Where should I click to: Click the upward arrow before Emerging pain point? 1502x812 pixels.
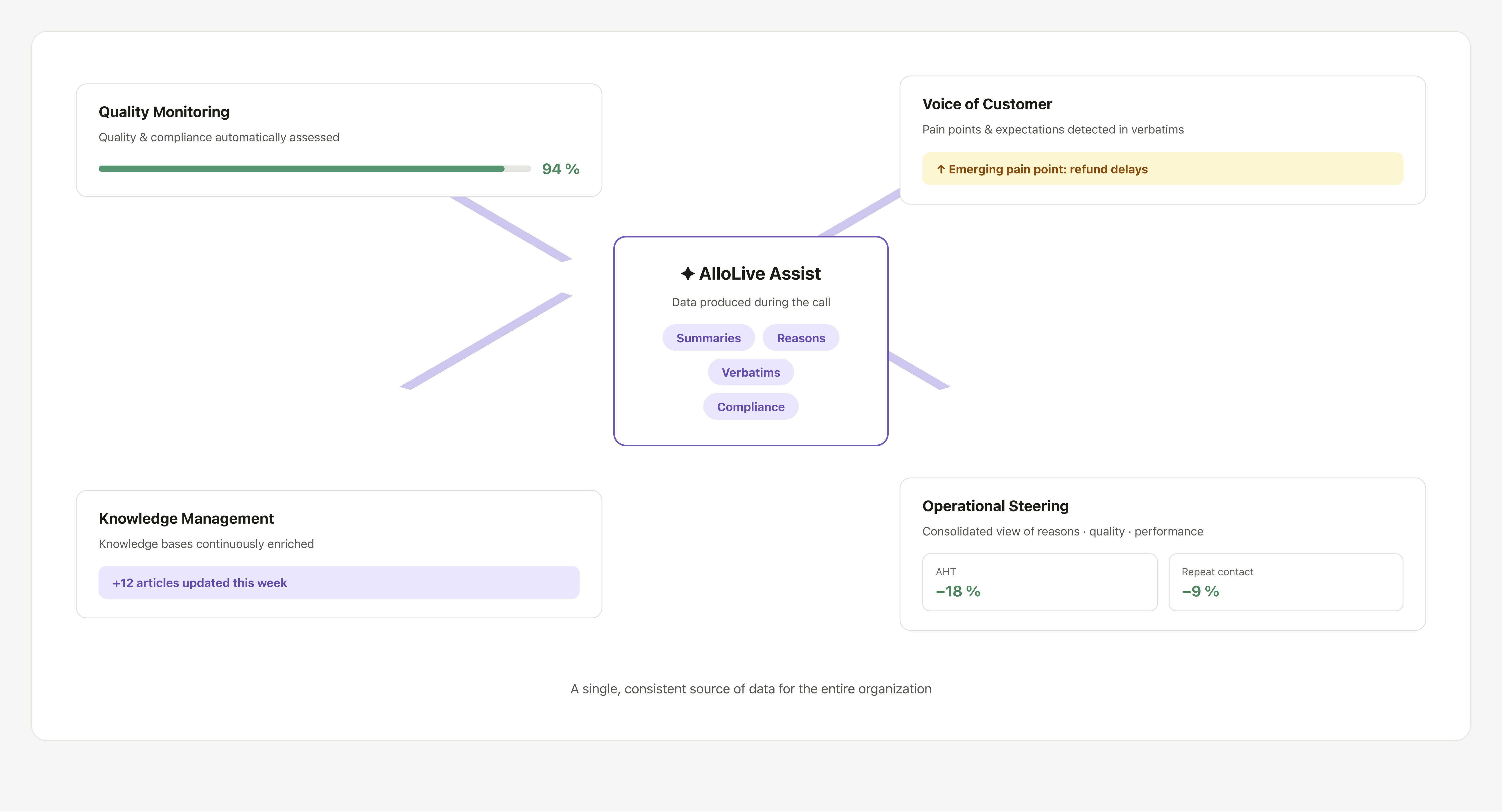[941, 169]
